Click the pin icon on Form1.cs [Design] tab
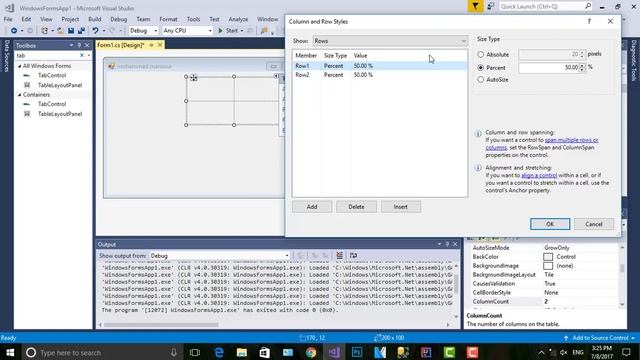Image resolution: width=640 pixels, height=360 pixels. point(151,45)
